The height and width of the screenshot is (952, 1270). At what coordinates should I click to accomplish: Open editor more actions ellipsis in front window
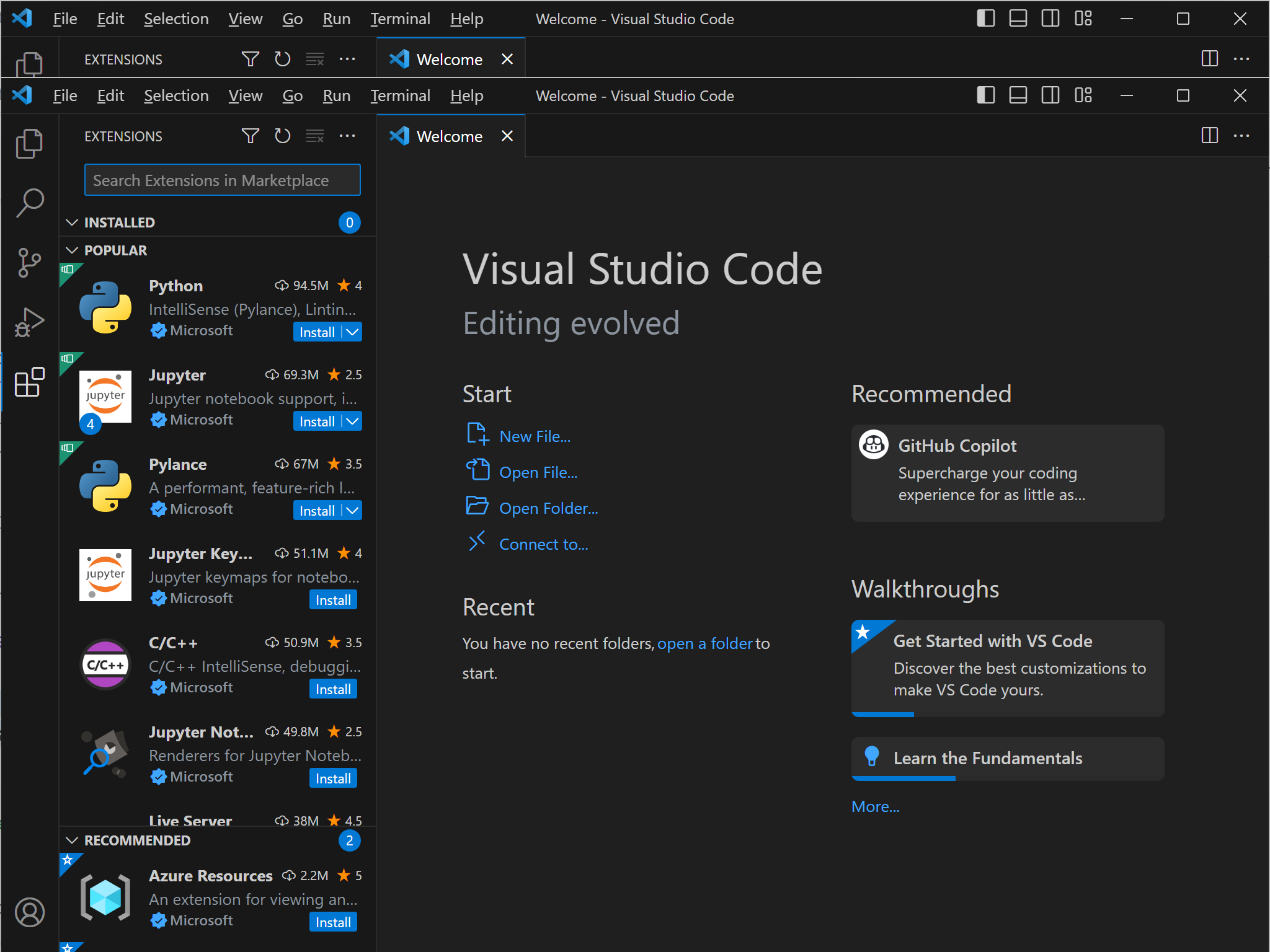[1241, 136]
